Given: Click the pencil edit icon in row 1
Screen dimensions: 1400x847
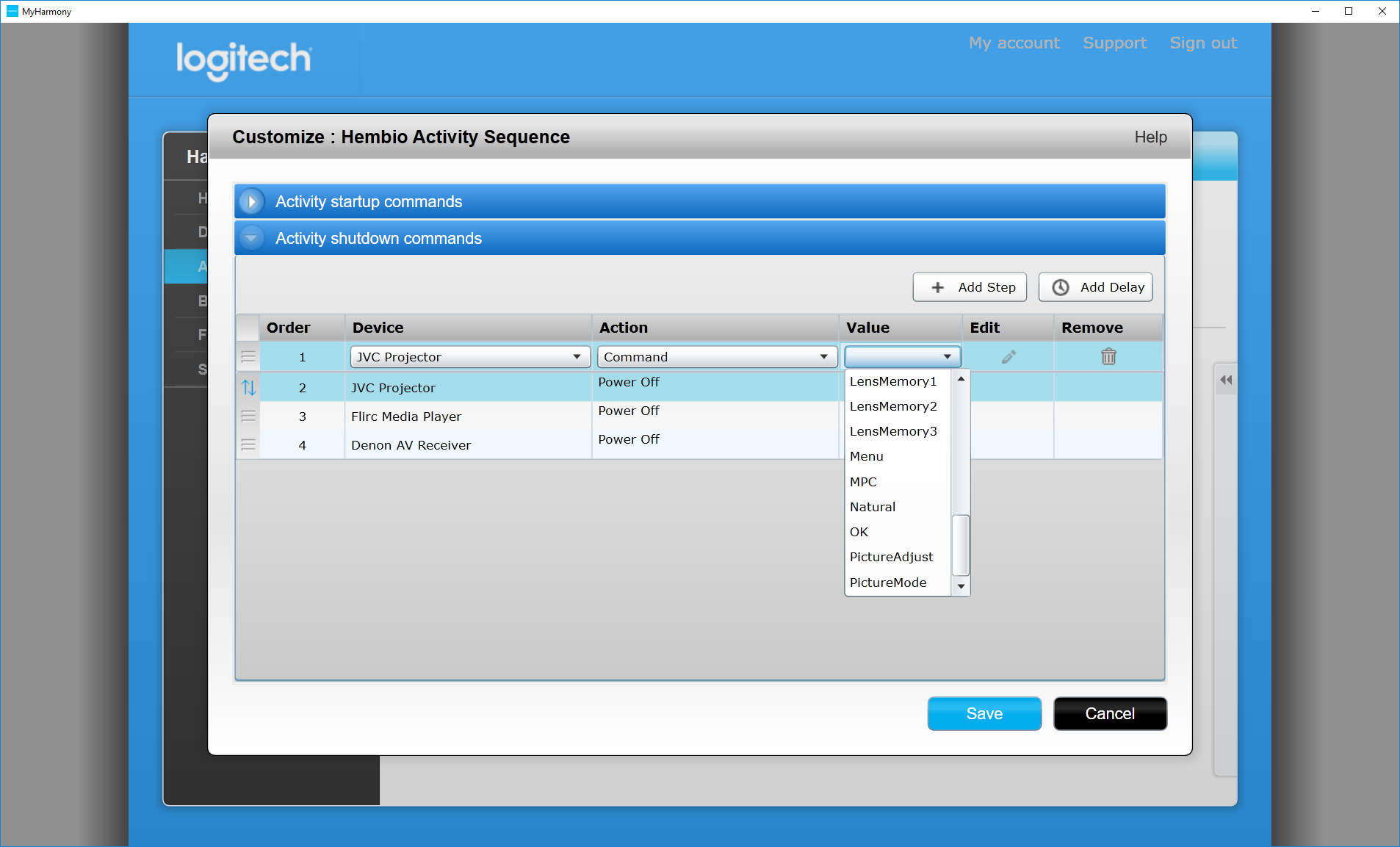Looking at the screenshot, I should (1008, 357).
